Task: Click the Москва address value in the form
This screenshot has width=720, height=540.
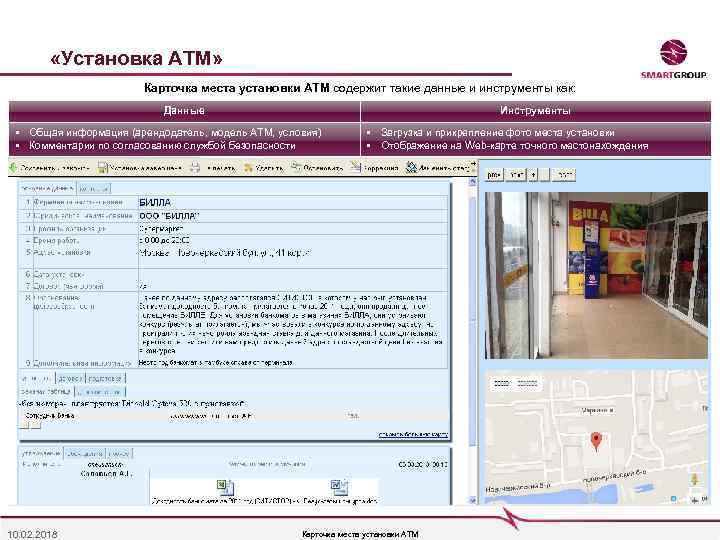Action: [x=225, y=253]
